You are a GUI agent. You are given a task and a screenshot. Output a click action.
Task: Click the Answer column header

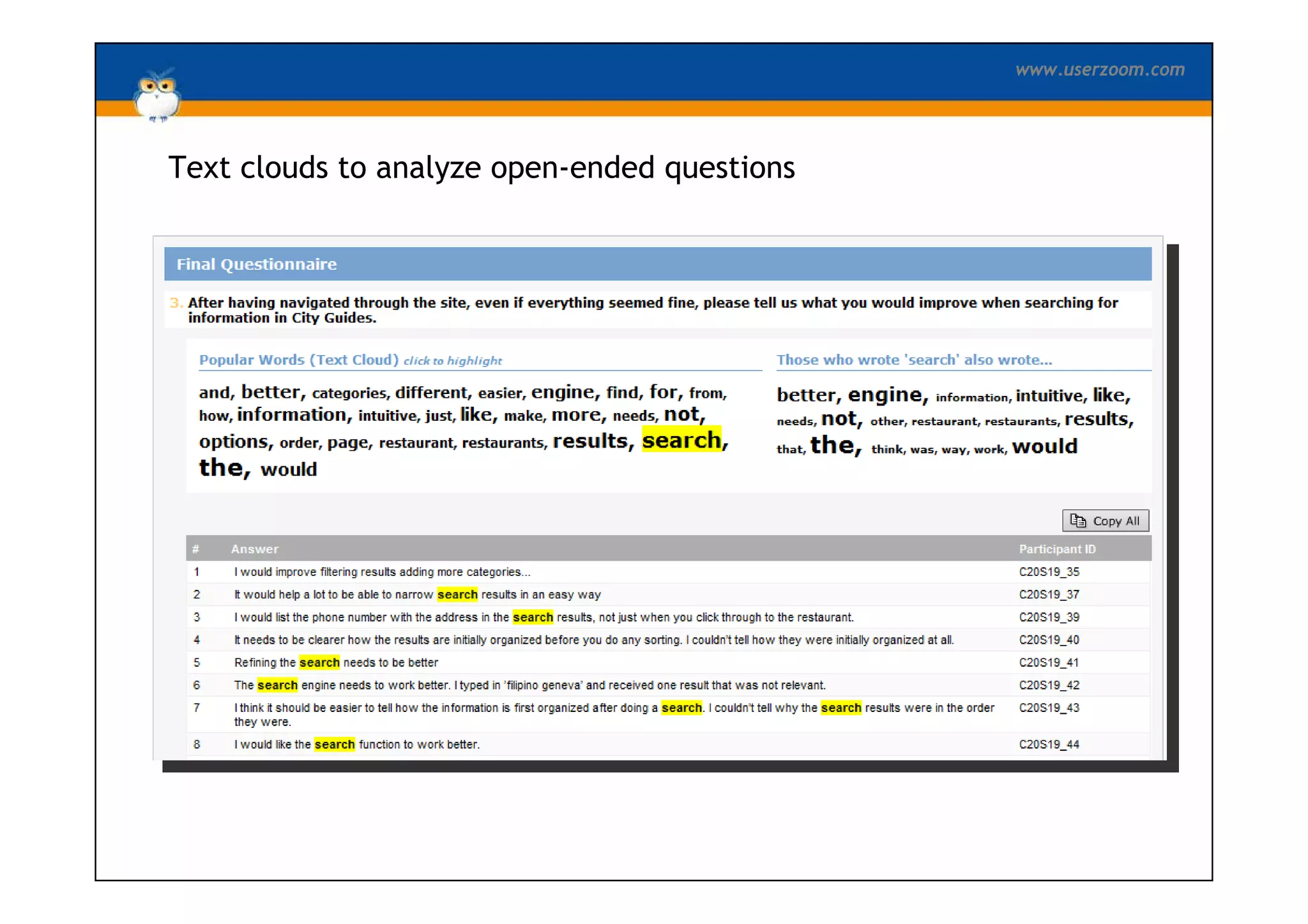click(254, 549)
